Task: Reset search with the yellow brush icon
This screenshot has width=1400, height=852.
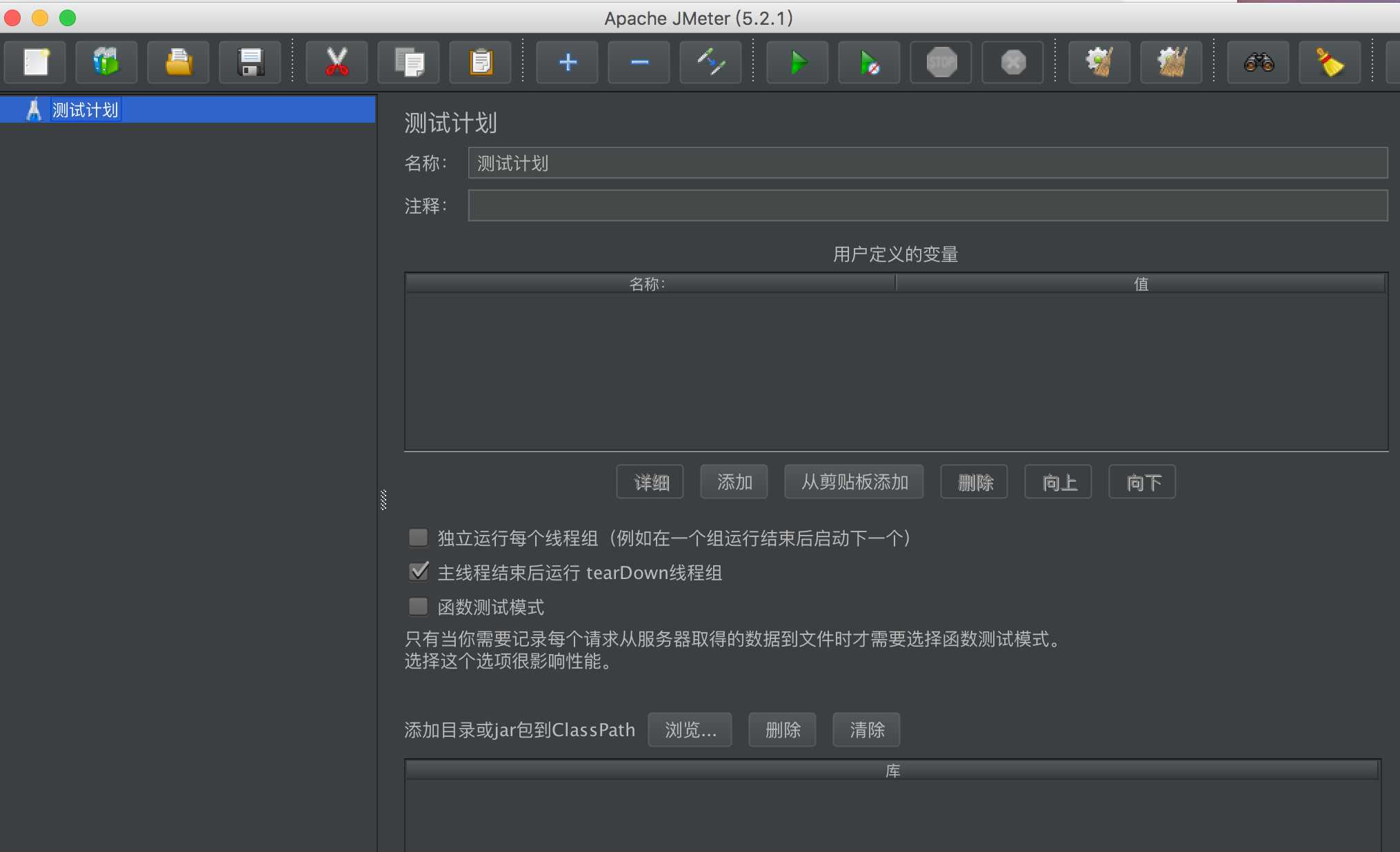Action: (1330, 63)
